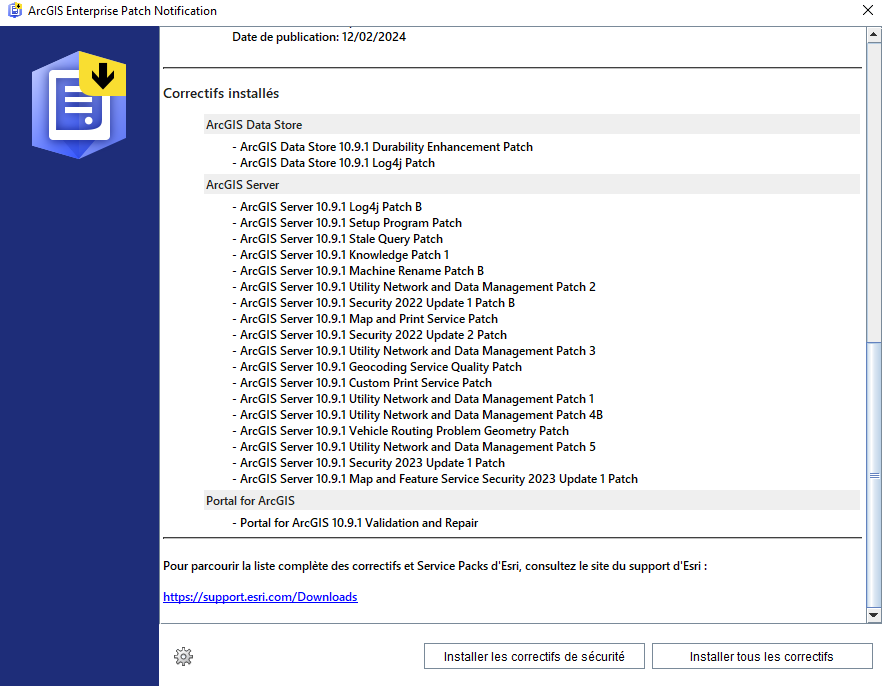Select the ArcGIS Data Store section header
This screenshot has width=882, height=686.
click(532, 124)
